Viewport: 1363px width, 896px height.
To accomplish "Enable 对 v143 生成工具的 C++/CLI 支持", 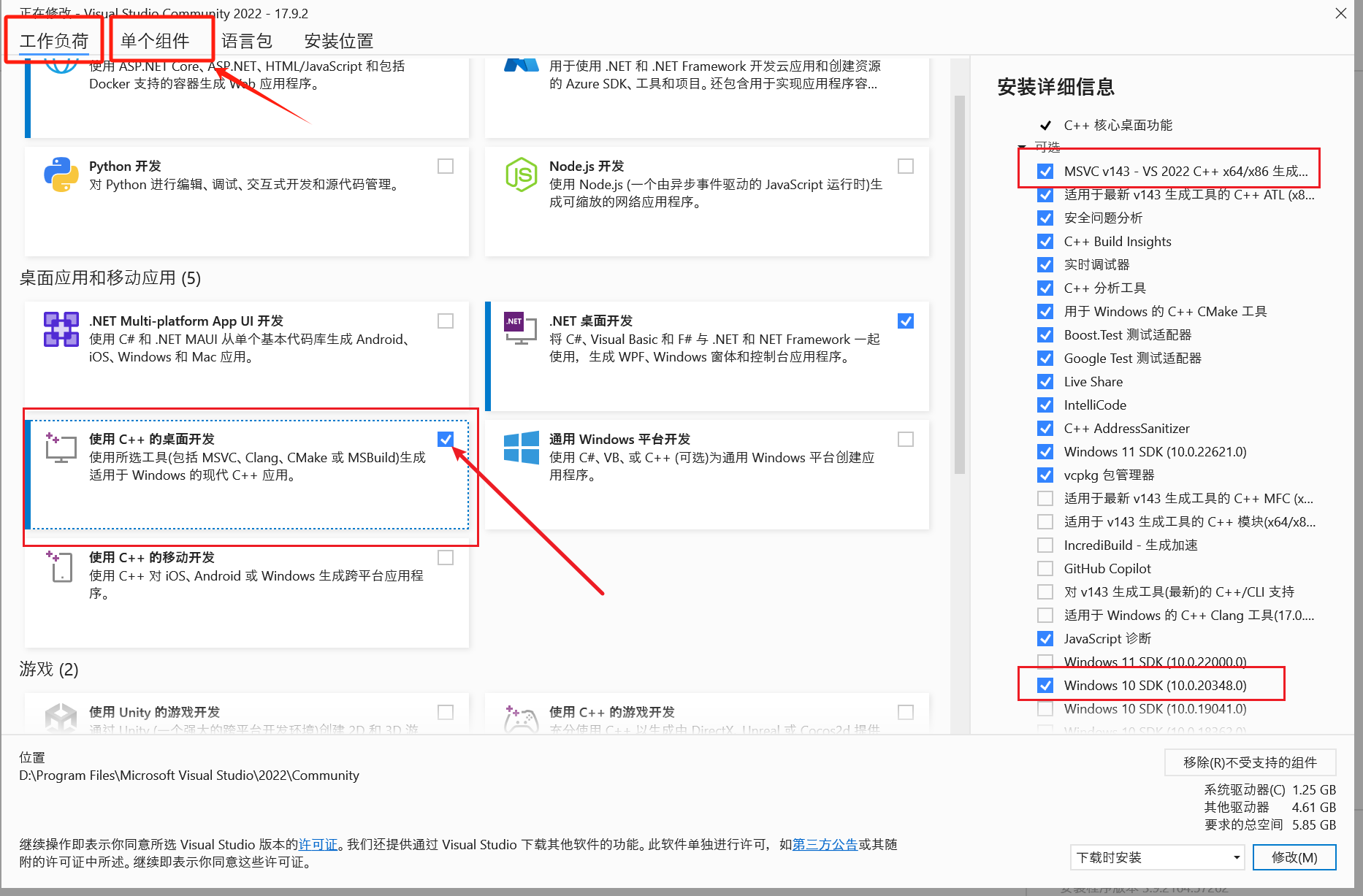I will point(1045,592).
